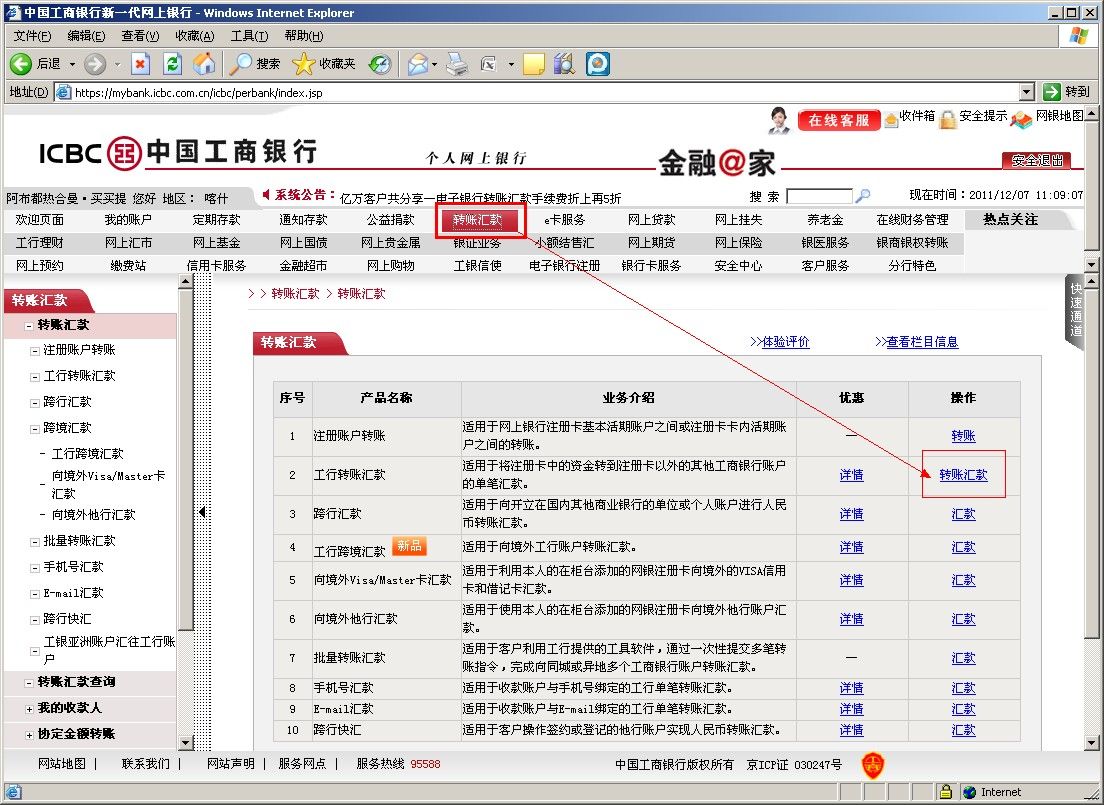Image resolution: width=1104 pixels, height=805 pixels.
Task: Go back with the green 后退 arrow
Action: [x=21, y=64]
